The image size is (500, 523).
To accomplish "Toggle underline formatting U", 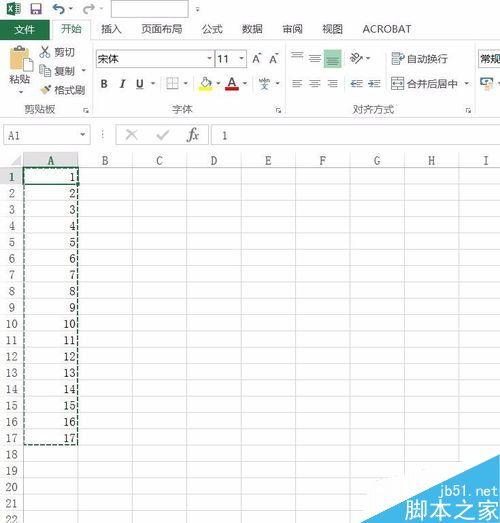I will (140, 84).
